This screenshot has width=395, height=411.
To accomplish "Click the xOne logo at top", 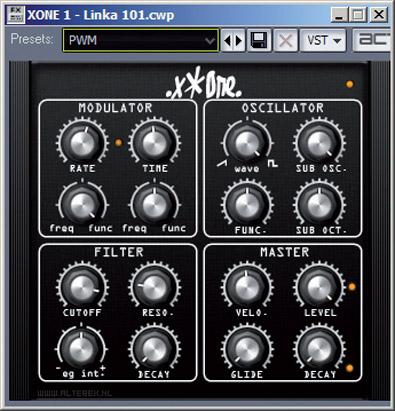I will 204,83.
